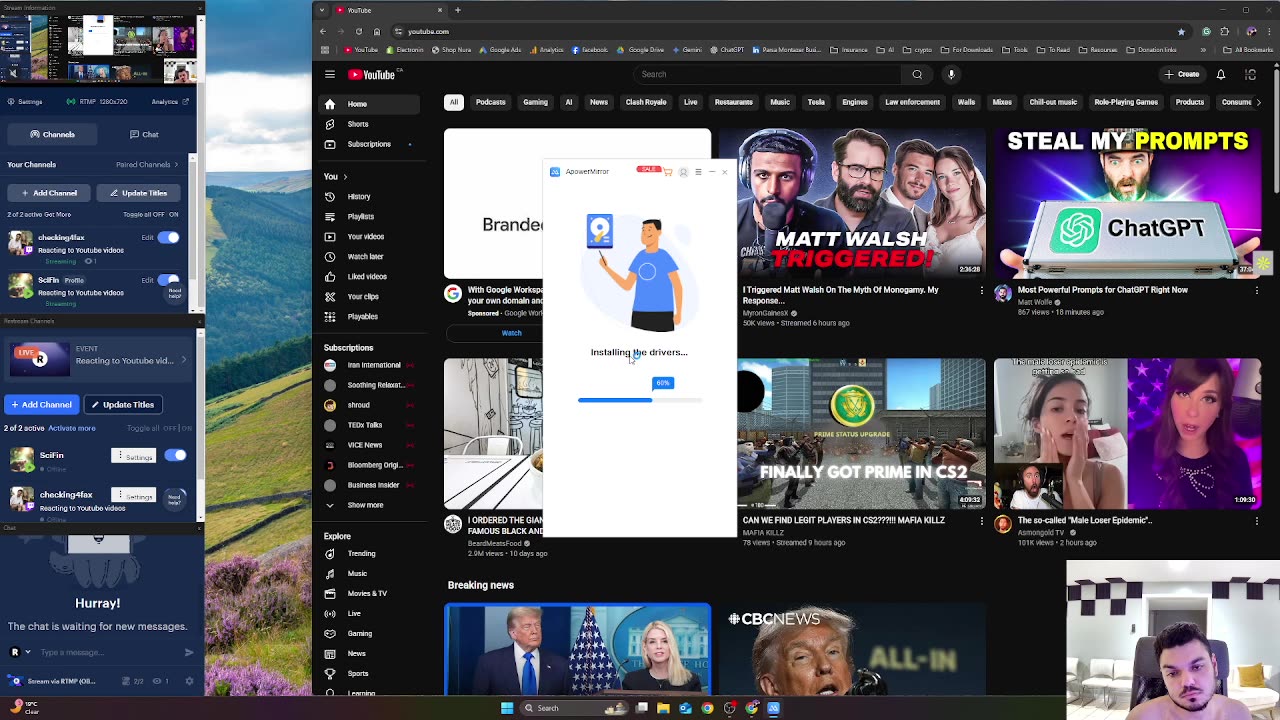Turn all channels ON in upper panel
This screenshot has width=1280, height=720.
coord(173,214)
